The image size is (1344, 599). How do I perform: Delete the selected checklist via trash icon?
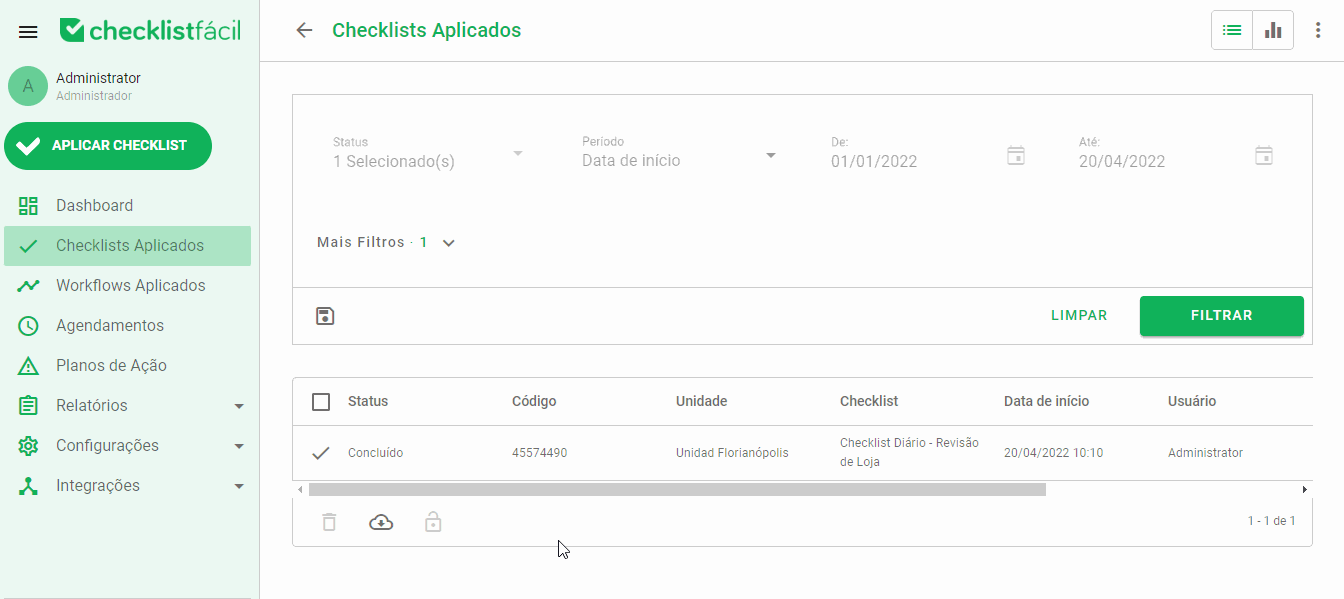click(329, 521)
